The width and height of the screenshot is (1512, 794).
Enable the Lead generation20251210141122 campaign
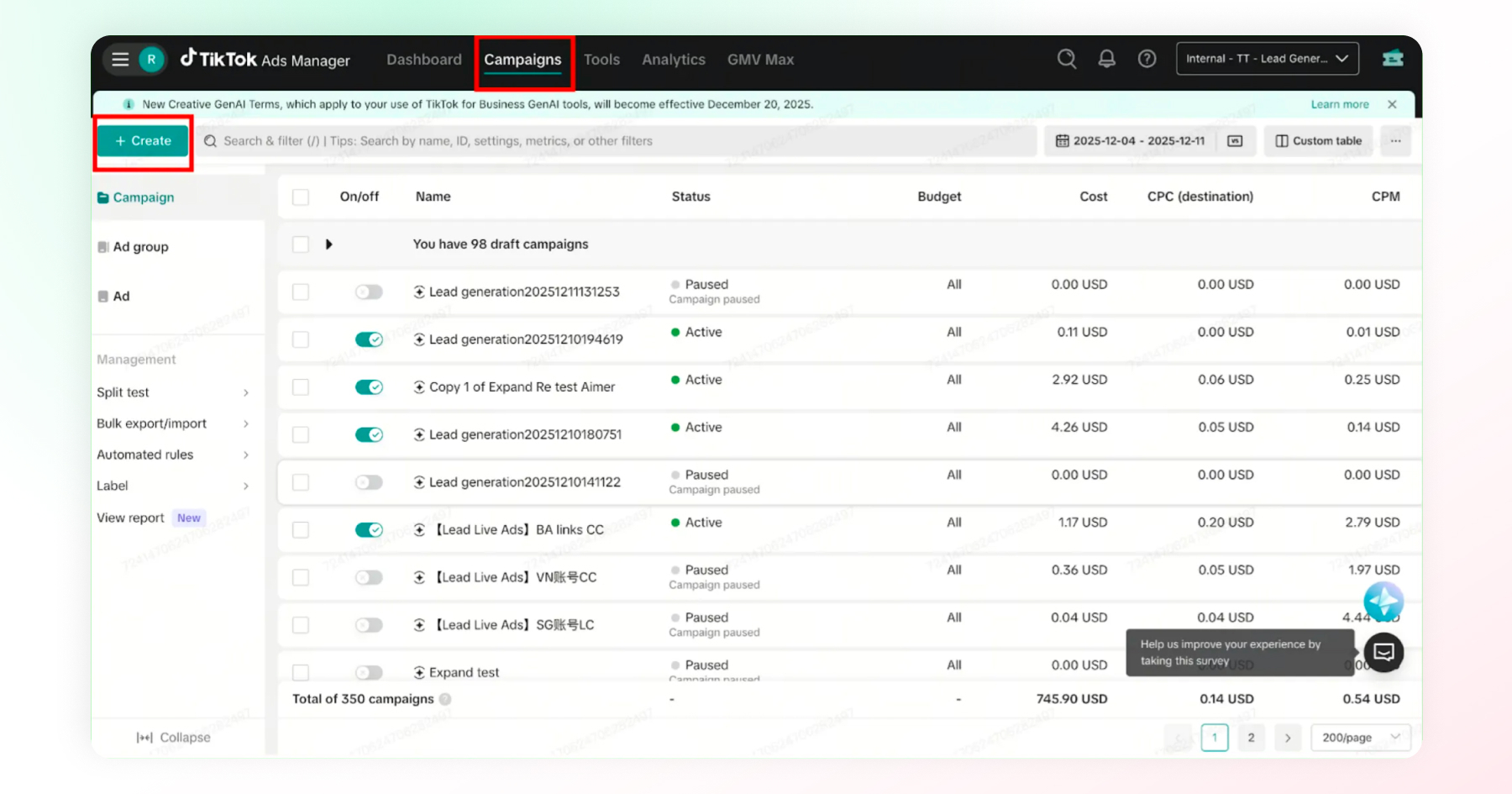tap(369, 482)
